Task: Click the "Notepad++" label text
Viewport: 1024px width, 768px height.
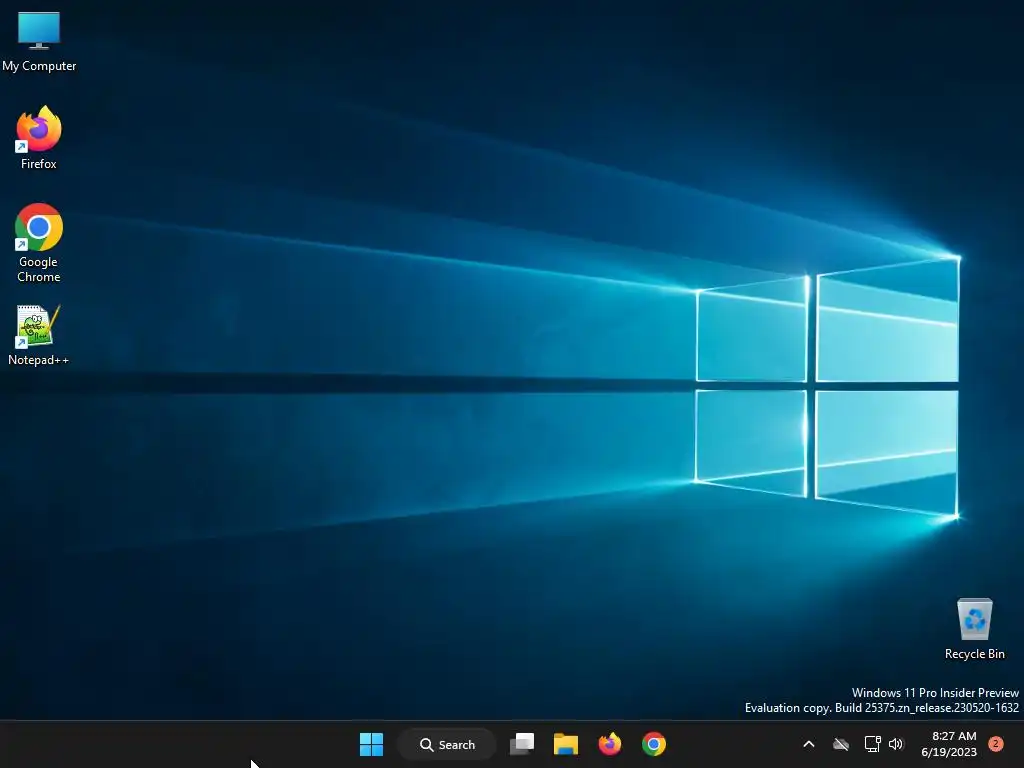Action: 39,360
